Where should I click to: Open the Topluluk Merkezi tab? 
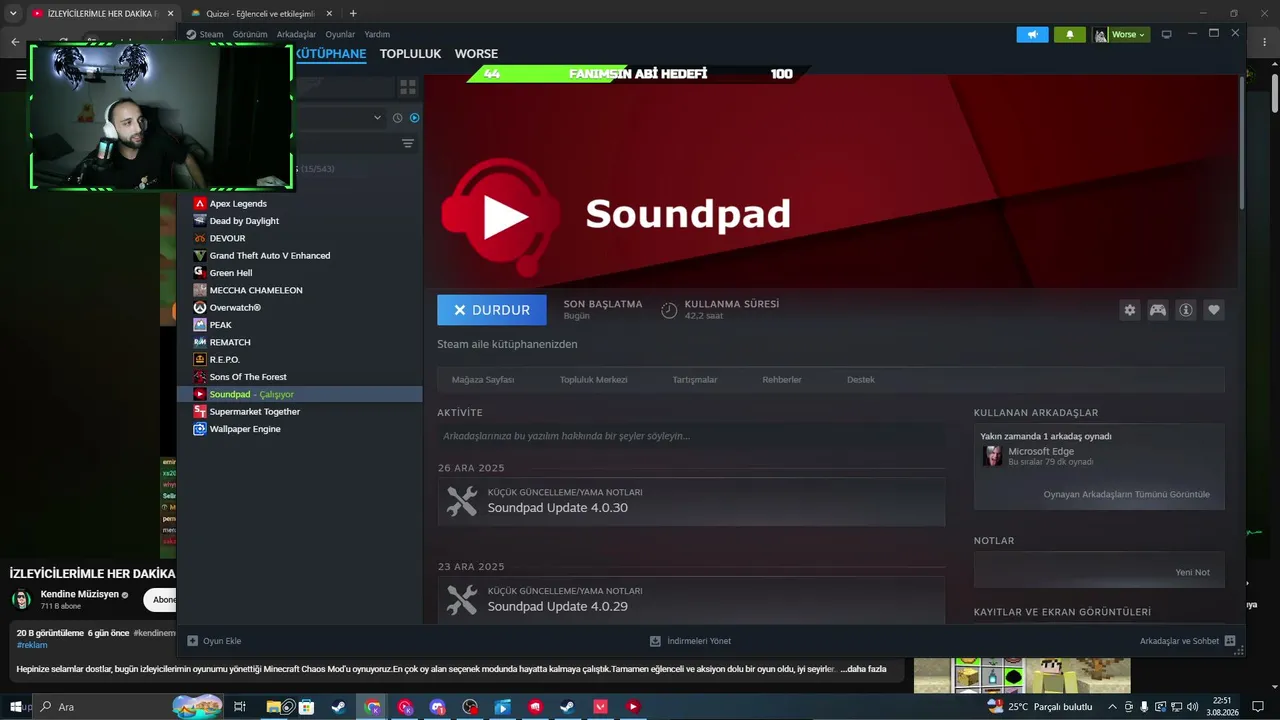pos(594,380)
